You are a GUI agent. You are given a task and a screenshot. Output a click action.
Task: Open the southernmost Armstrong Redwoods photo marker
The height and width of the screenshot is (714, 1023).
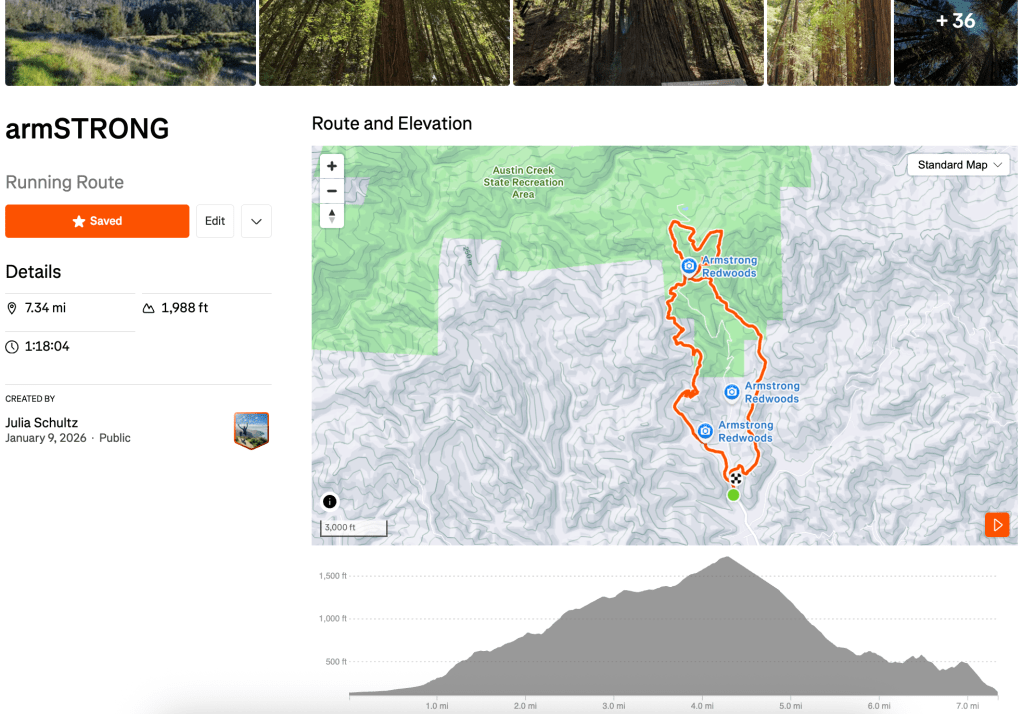click(x=705, y=431)
